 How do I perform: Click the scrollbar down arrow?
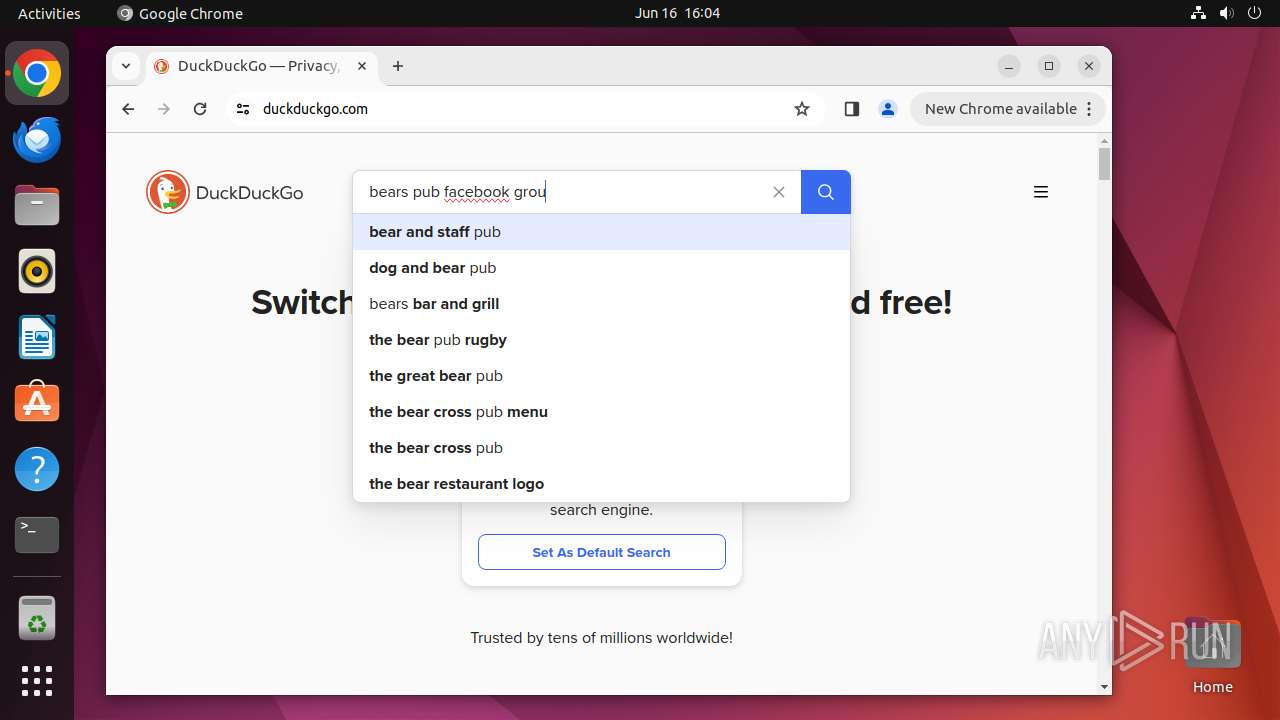pyautogui.click(x=1104, y=687)
